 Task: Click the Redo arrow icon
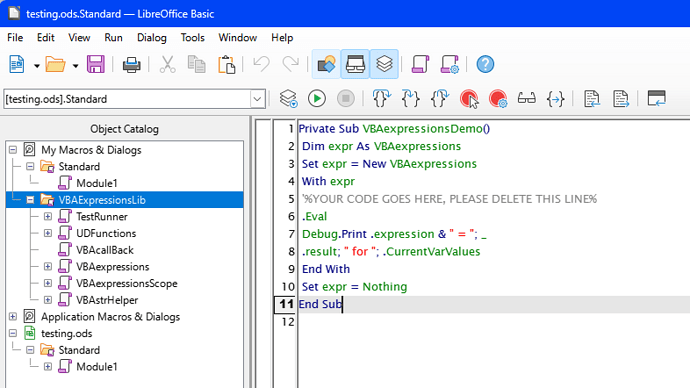coord(290,64)
